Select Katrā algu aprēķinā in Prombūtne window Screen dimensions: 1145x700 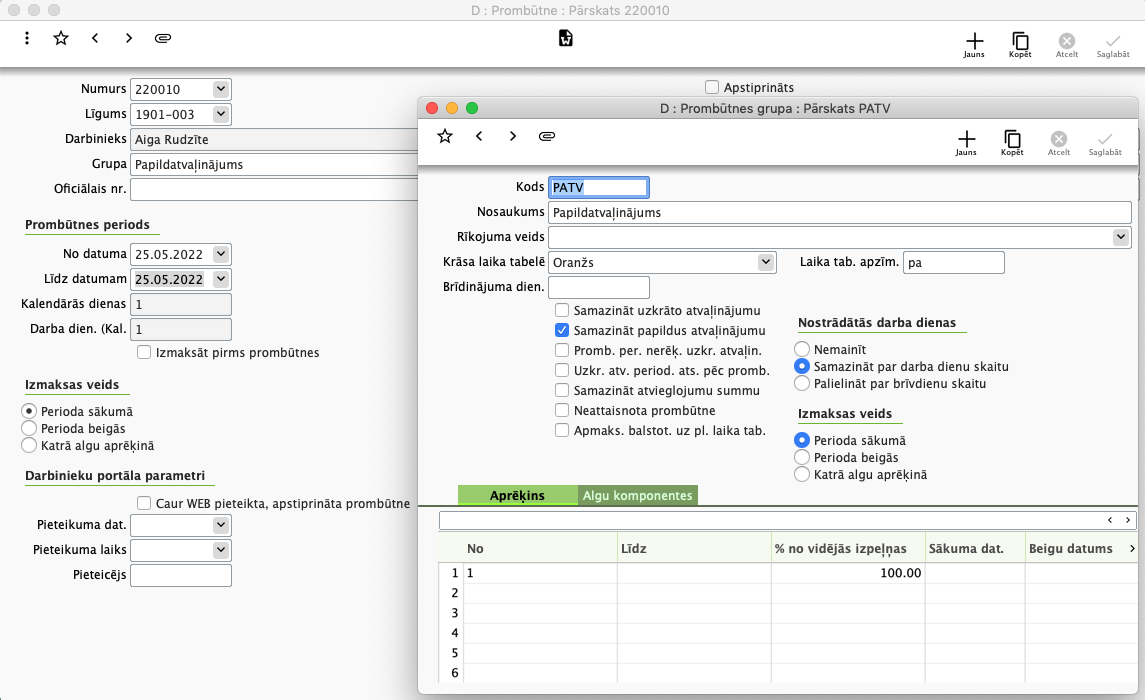click(x=28, y=445)
